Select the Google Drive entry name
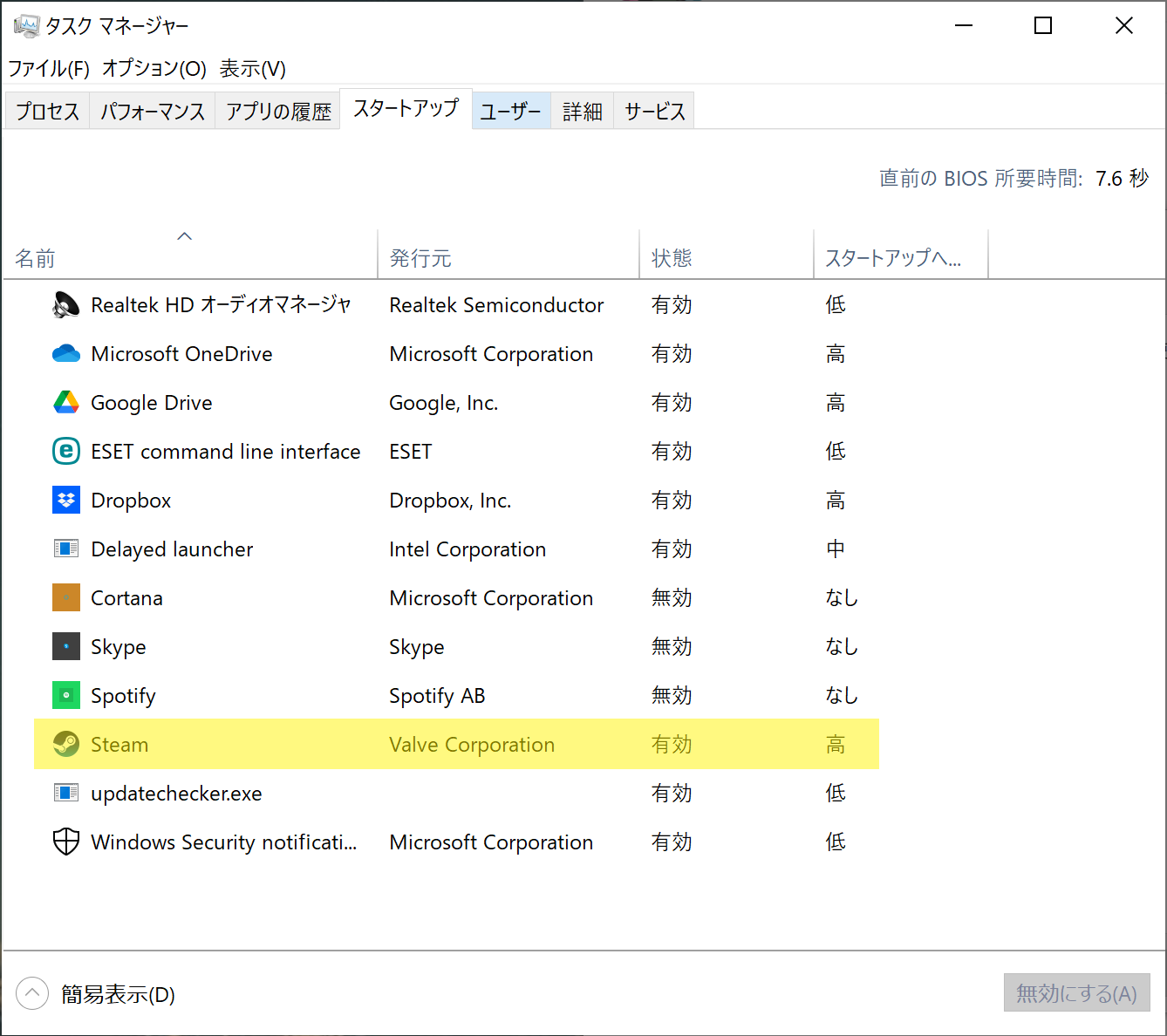This screenshot has height=1036, width=1167. (x=152, y=403)
